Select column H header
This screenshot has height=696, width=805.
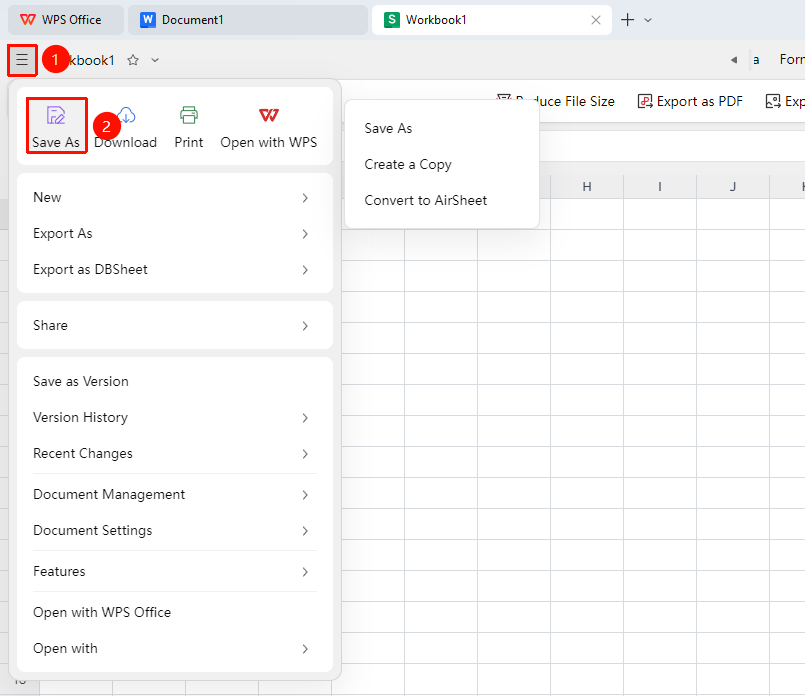pos(587,187)
